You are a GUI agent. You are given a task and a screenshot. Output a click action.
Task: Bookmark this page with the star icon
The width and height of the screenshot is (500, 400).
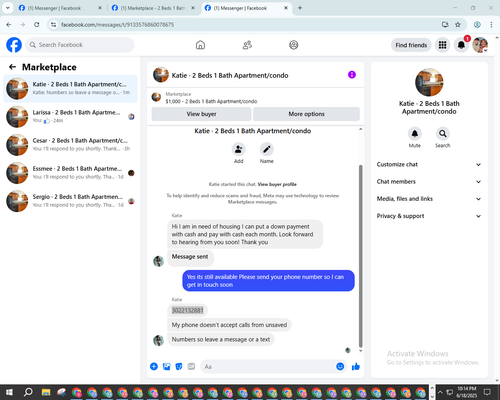click(x=458, y=25)
